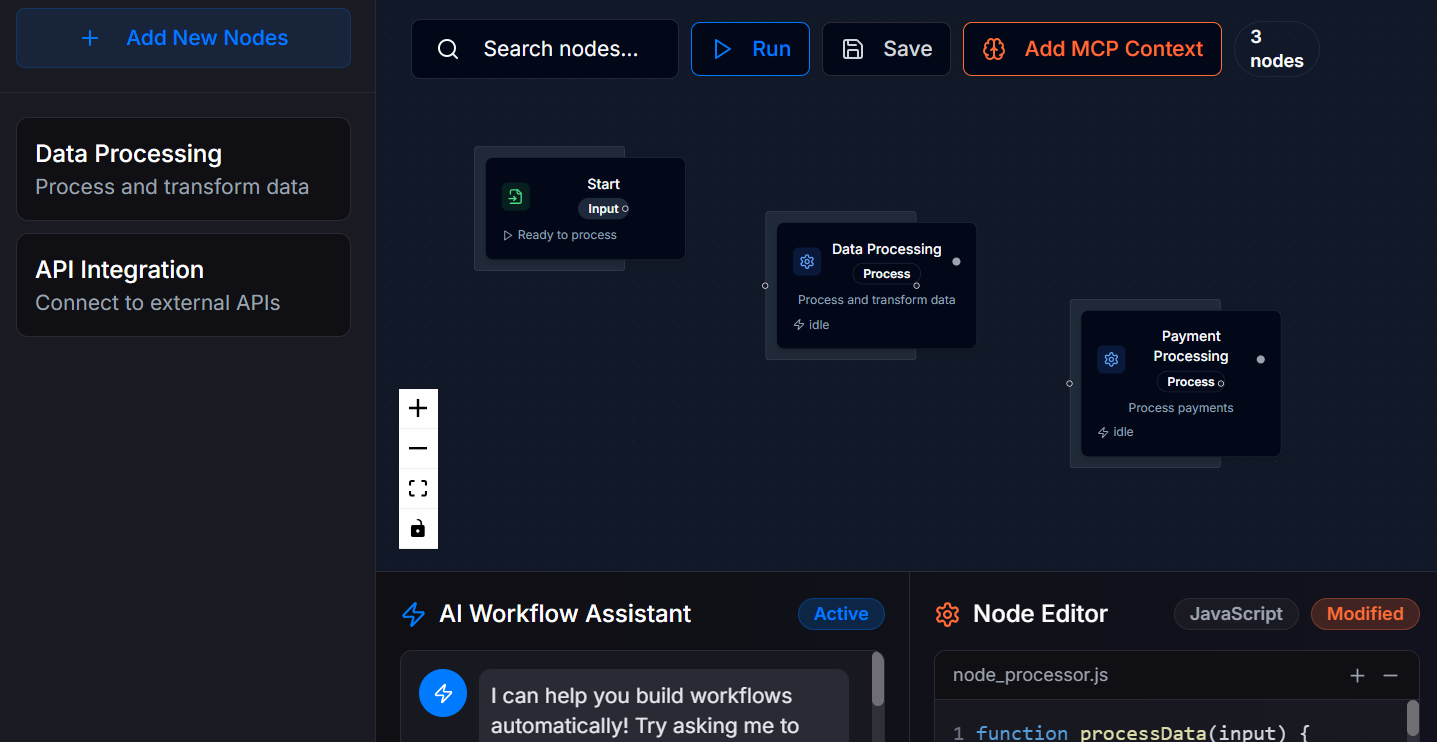This screenshot has height=742, width=1437.
Task: Click the code editor scrollbar
Action: pyautogui.click(x=1413, y=718)
